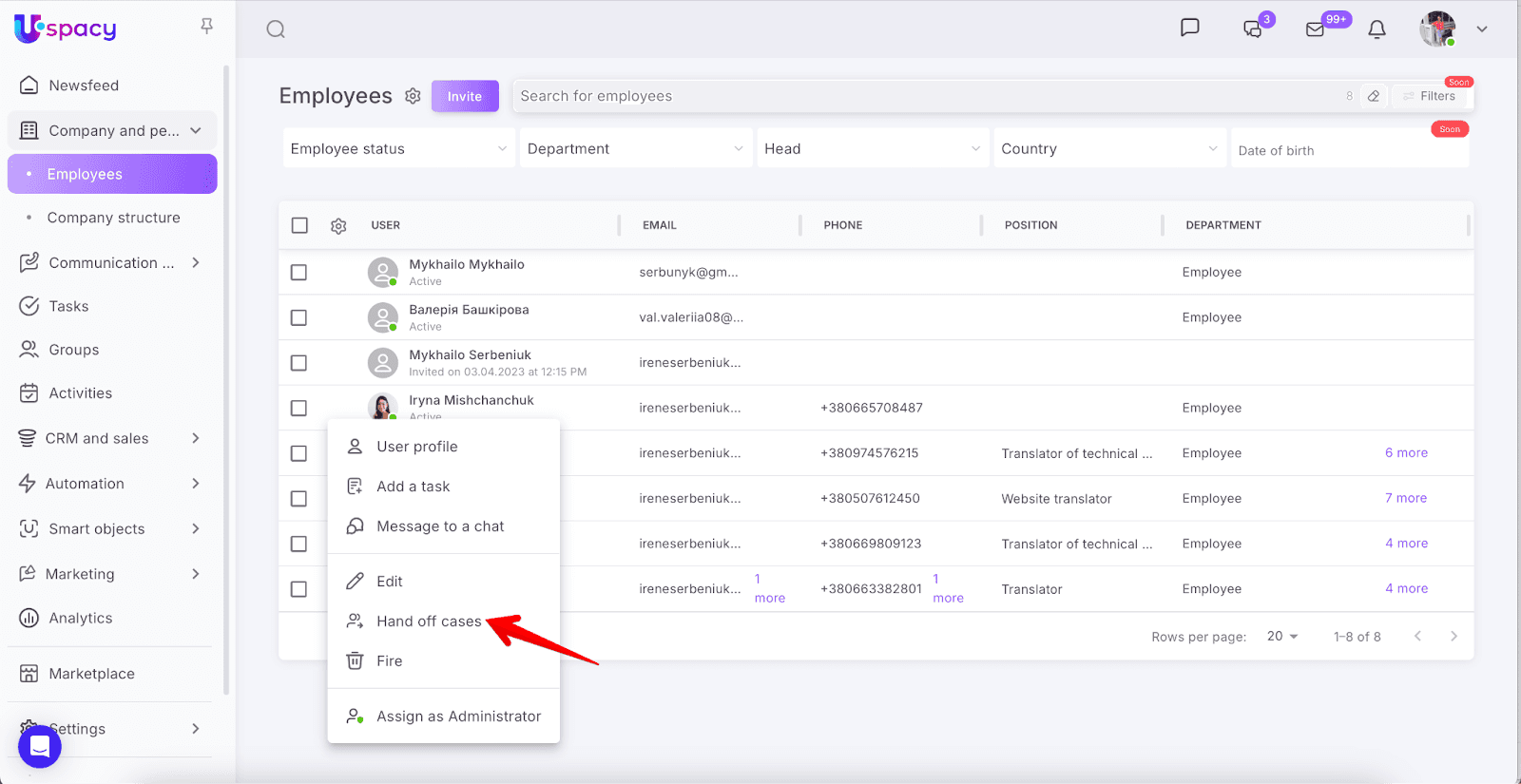Viewport: 1521px width, 784px height.
Task: Click the gear icon beside Employees title
Action: pos(413,96)
